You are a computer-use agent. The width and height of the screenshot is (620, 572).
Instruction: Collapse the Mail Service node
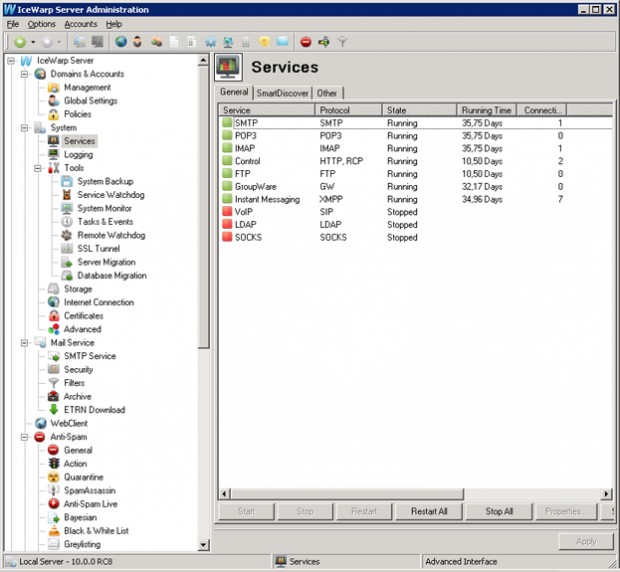pyautogui.click(x=25, y=343)
